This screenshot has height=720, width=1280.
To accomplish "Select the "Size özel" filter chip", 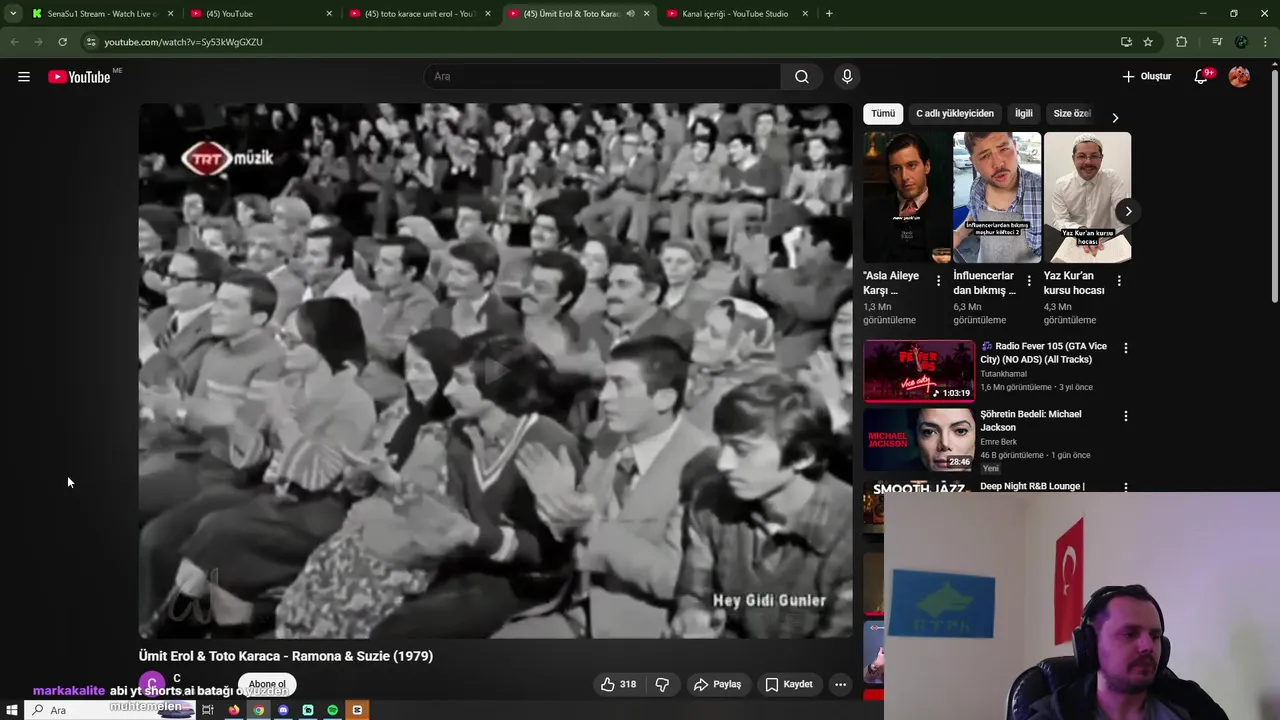I will tap(1072, 114).
